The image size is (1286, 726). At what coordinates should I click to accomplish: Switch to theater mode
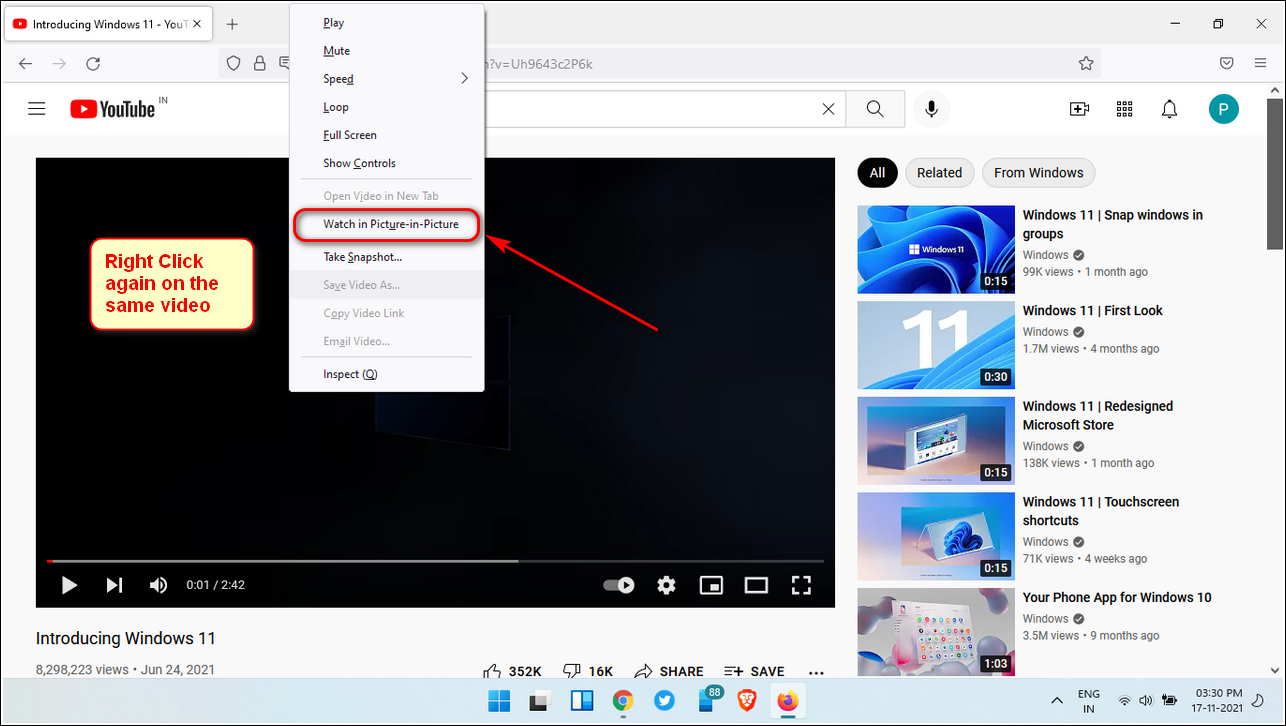coord(756,585)
